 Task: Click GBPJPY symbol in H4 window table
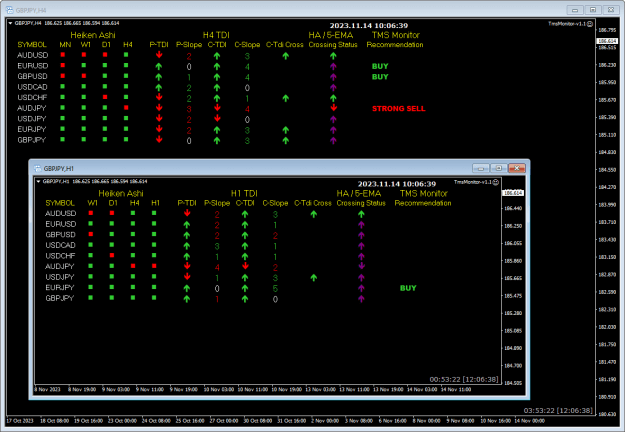31,140
